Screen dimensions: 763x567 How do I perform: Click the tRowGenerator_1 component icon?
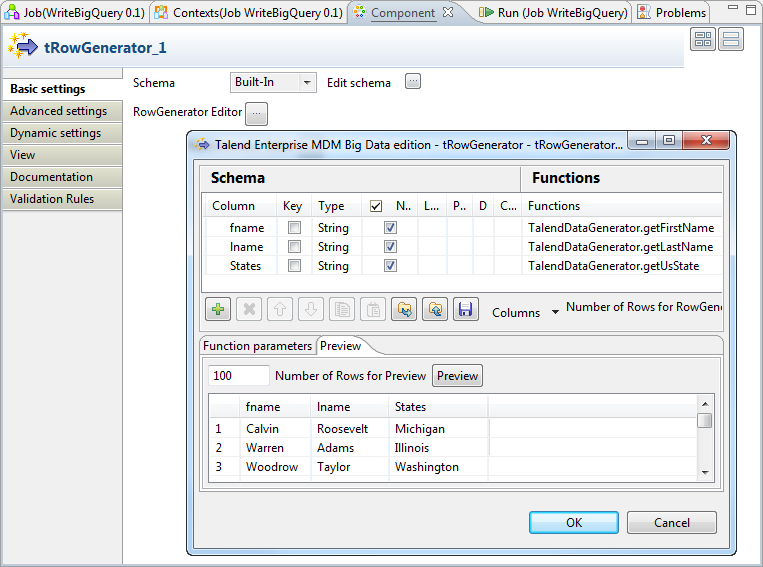[22, 46]
